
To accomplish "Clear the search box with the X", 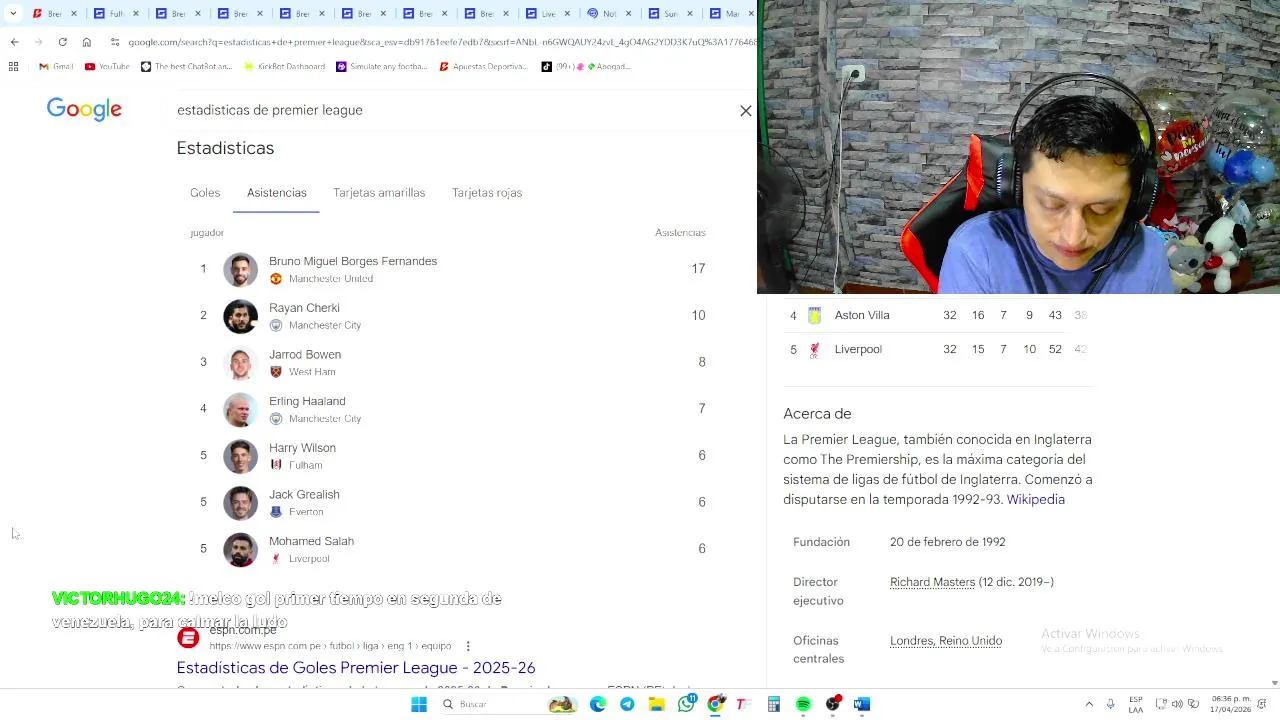I will click(745, 111).
